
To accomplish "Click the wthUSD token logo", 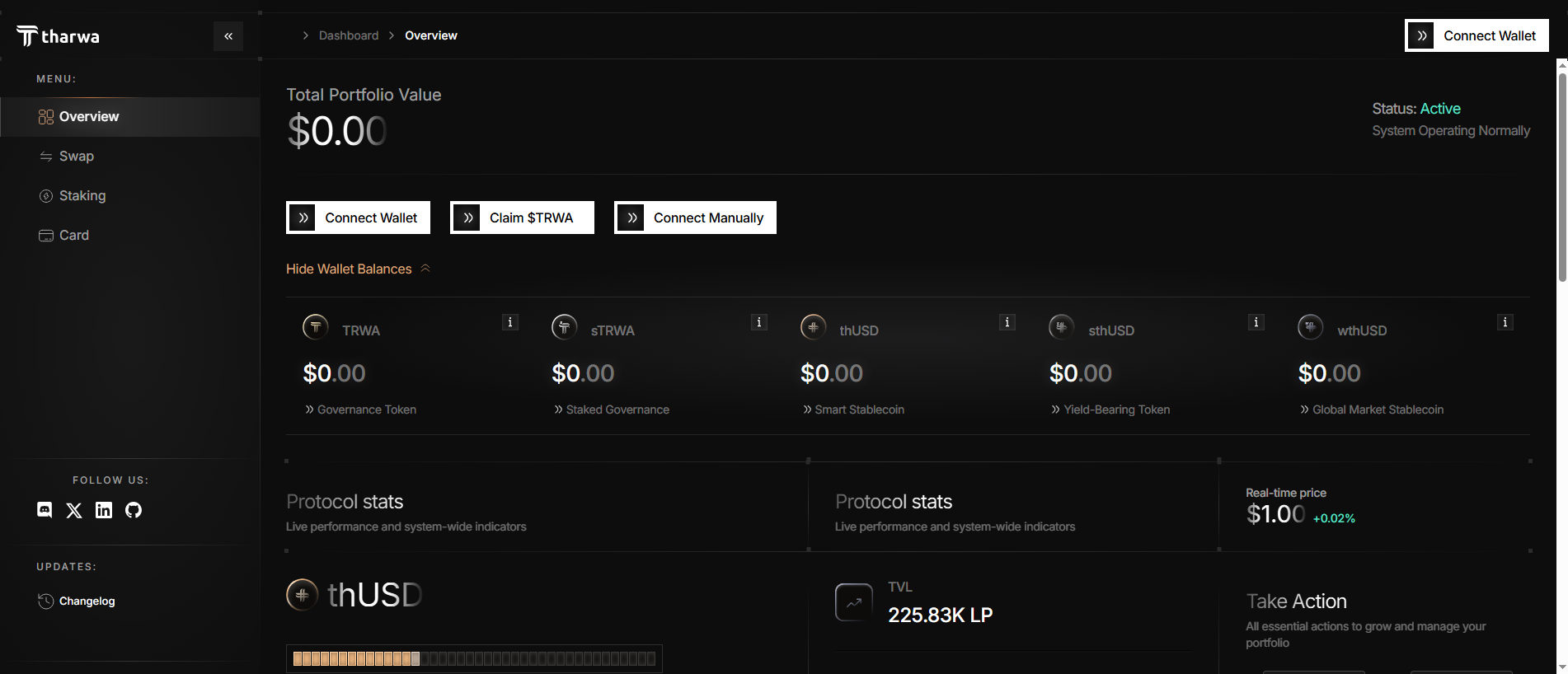I will 1311,327.
